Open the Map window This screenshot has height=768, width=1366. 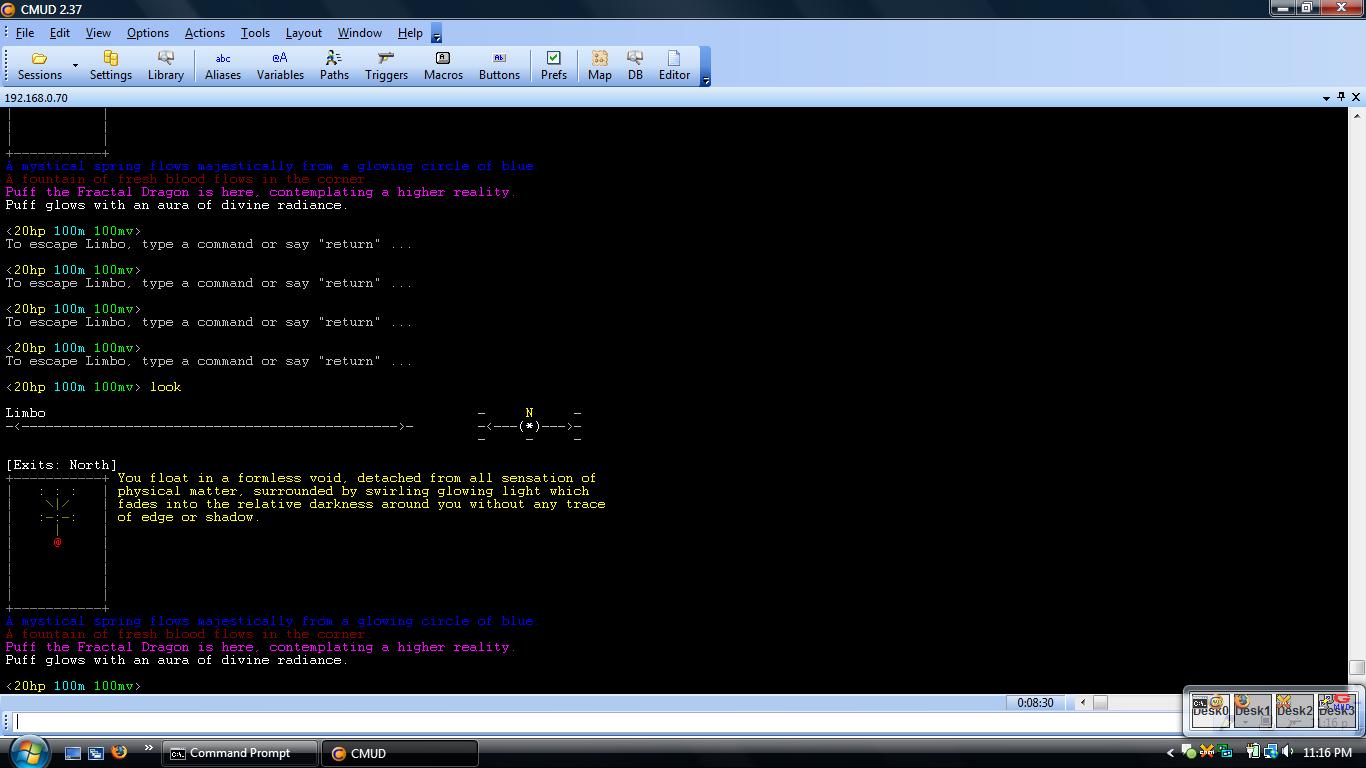tap(599, 66)
